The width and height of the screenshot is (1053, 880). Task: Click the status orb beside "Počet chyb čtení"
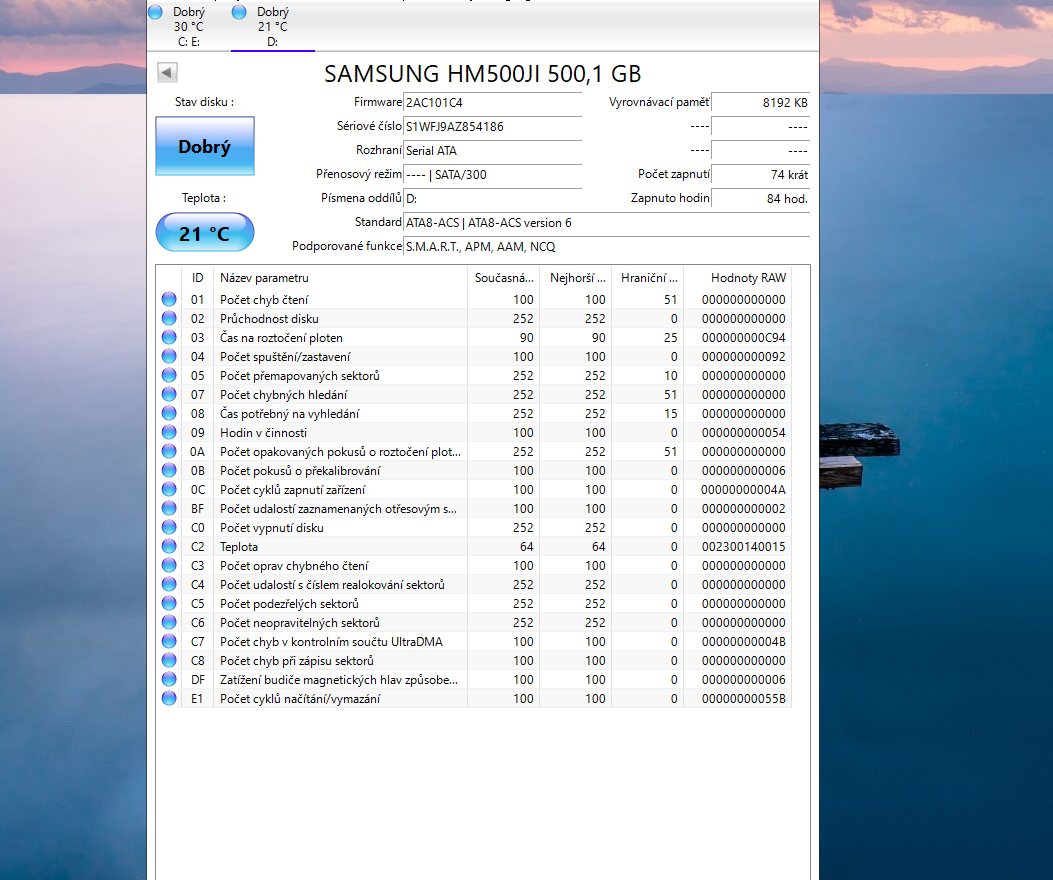(168, 299)
